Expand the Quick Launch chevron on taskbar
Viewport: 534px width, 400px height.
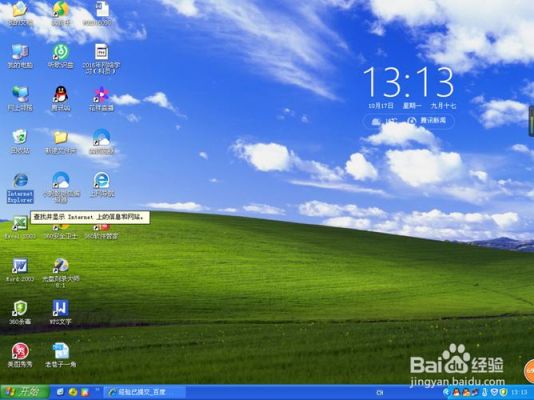tap(98, 389)
